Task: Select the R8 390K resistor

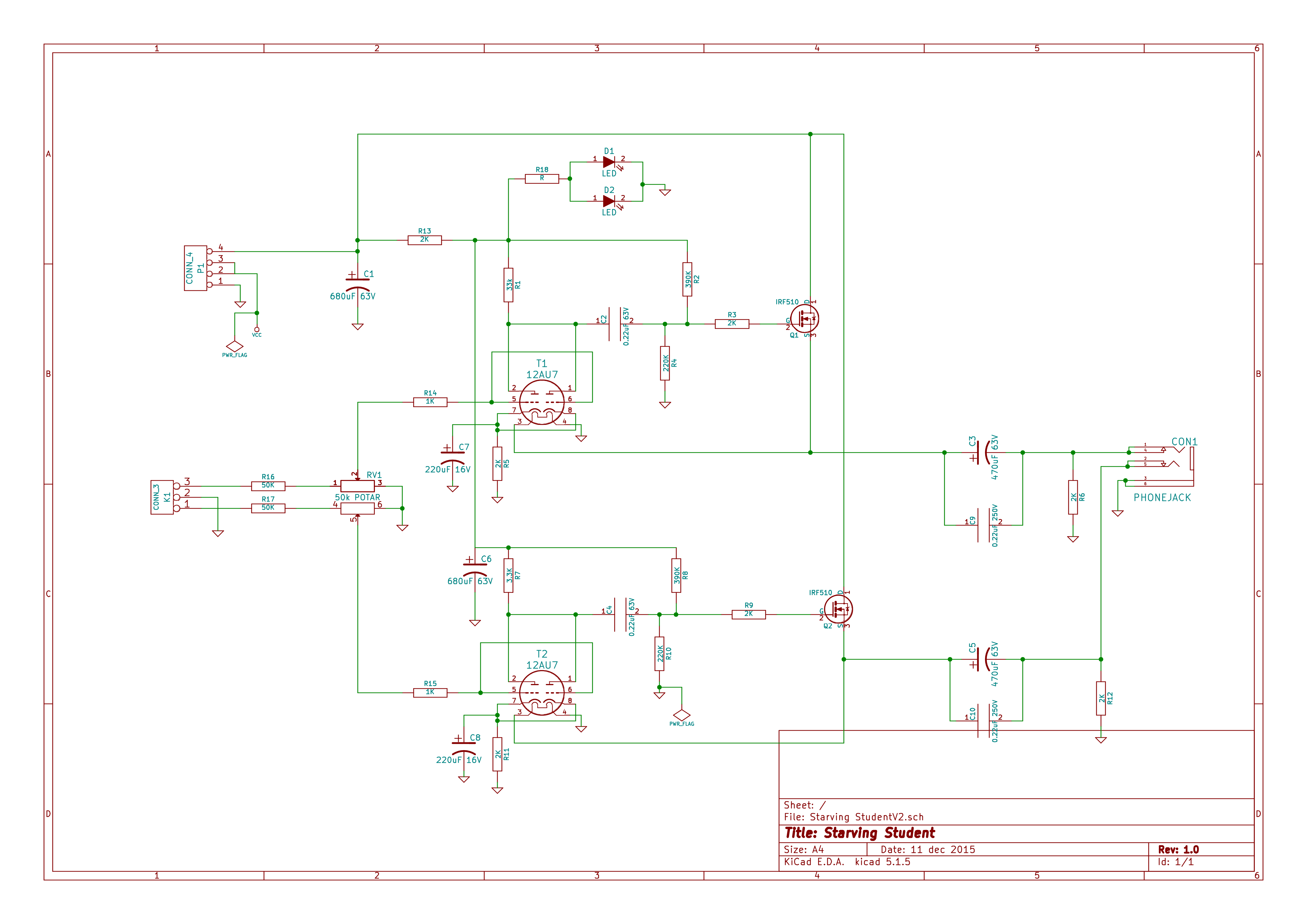Action: click(676, 576)
